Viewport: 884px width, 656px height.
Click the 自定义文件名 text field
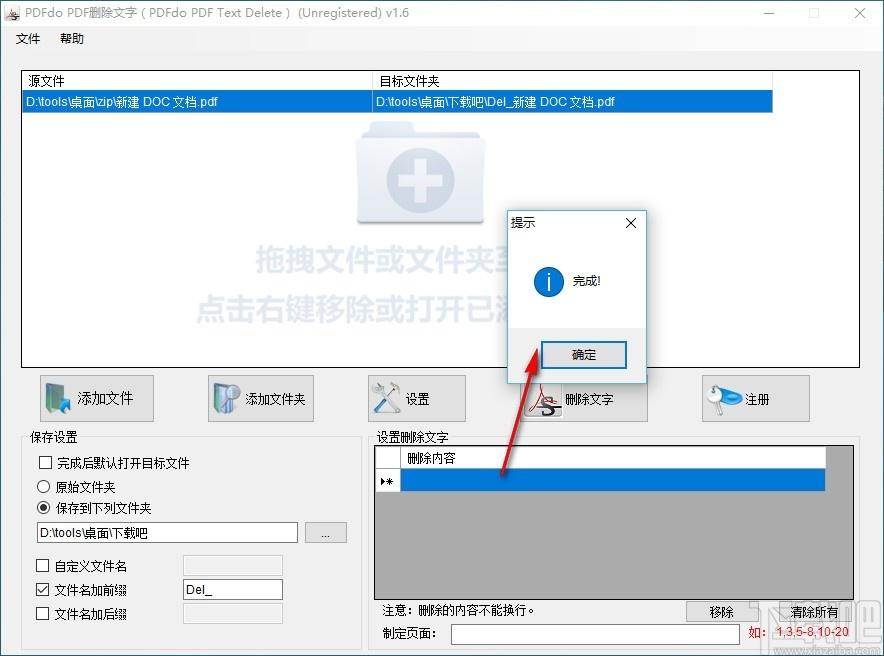(233, 565)
